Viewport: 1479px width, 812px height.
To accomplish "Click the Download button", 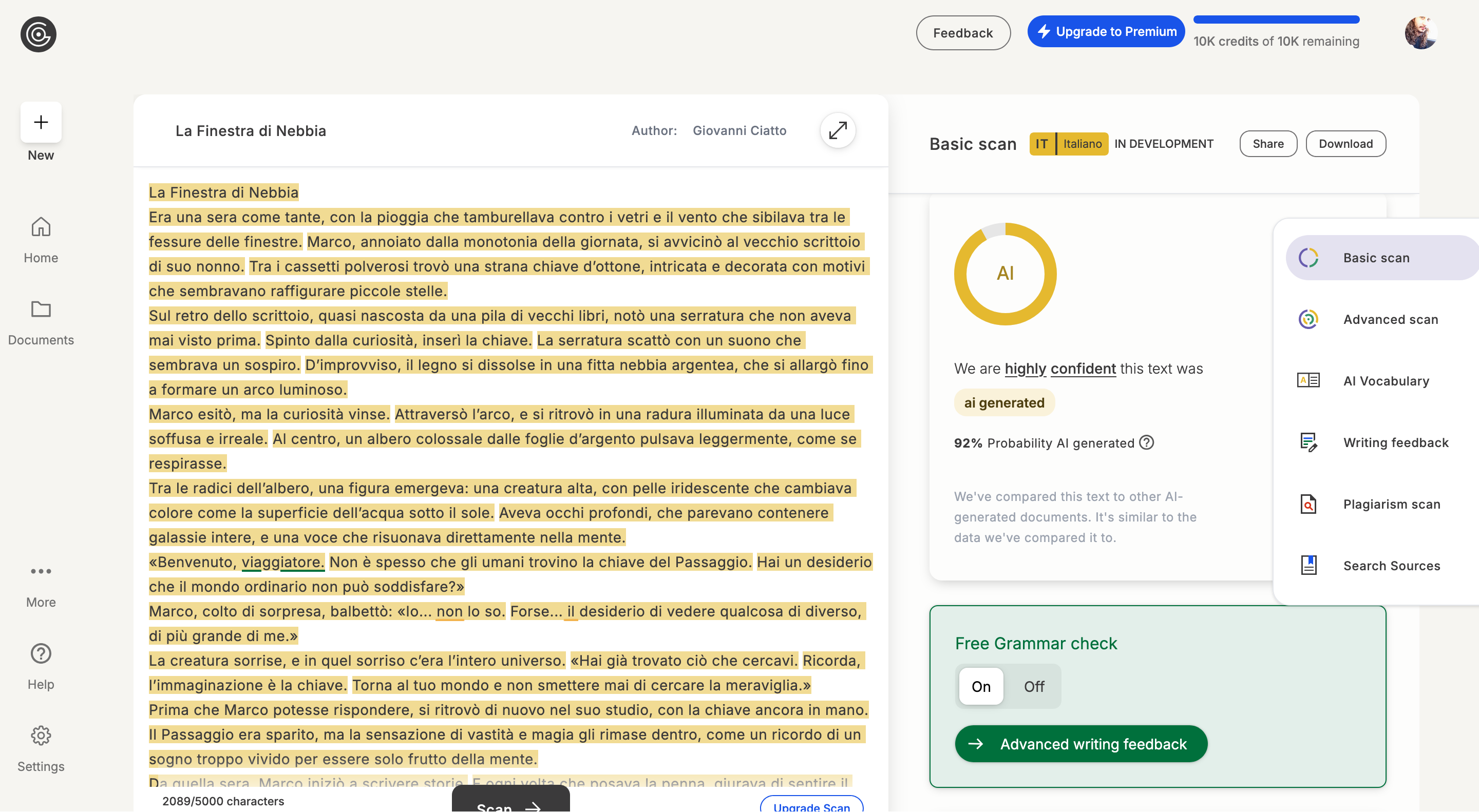I will pos(1345,144).
